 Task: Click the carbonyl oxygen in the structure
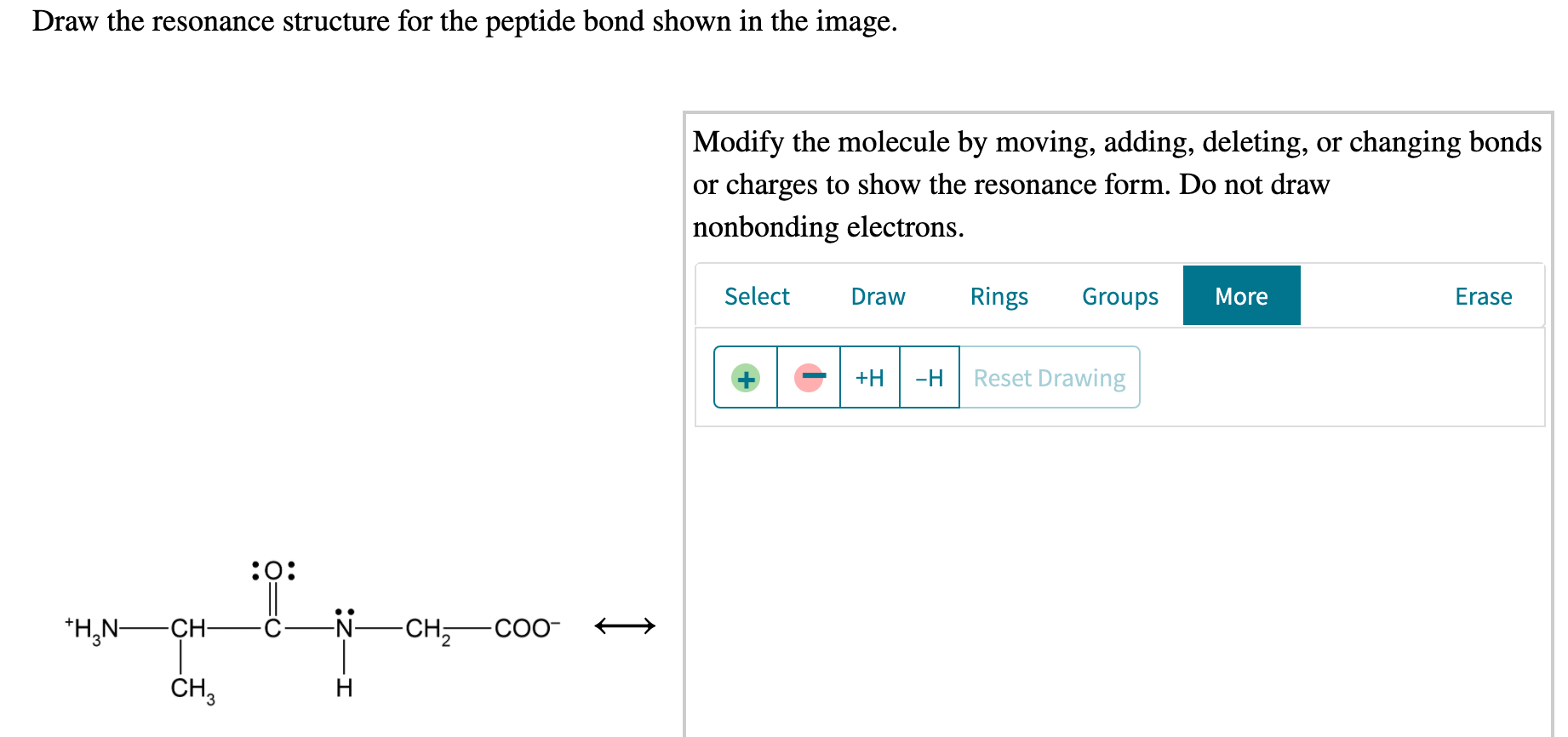click(272, 572)
